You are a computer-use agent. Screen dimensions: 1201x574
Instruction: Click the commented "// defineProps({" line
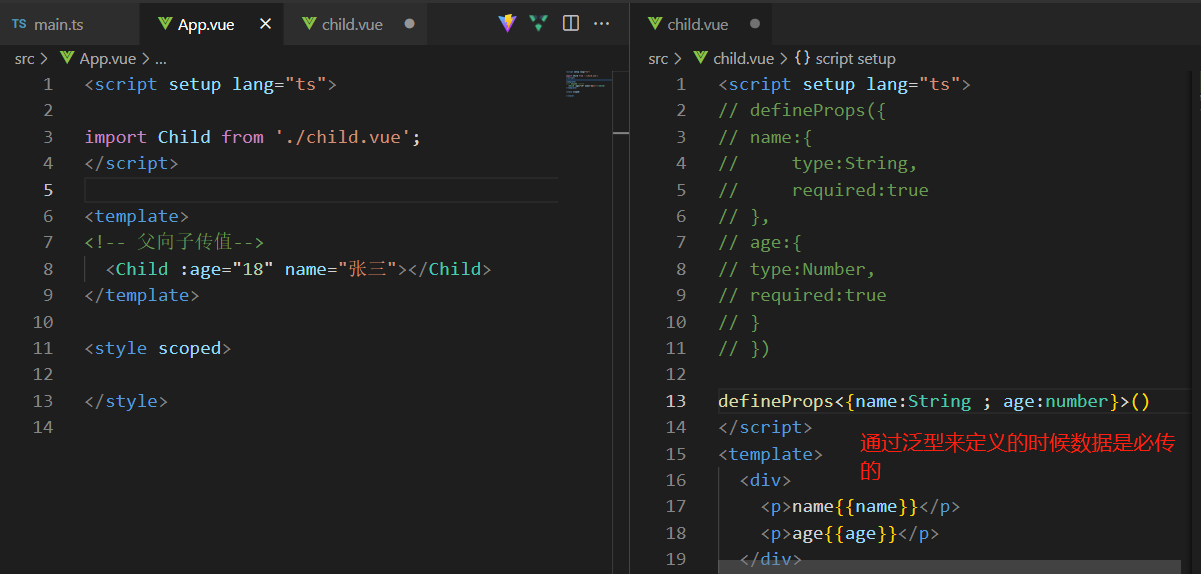click(x=802, y=110)
